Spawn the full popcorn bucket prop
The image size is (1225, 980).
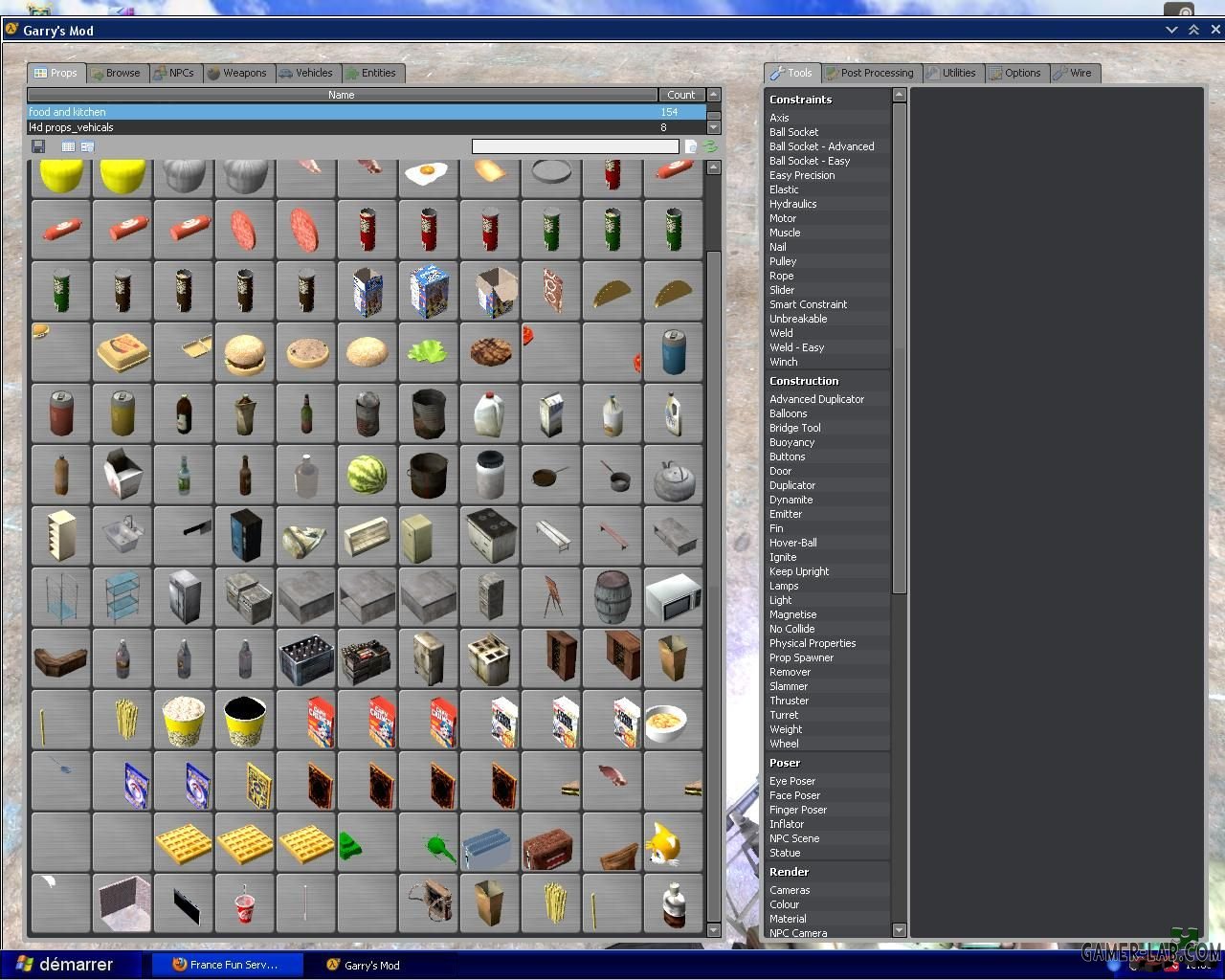click(183, 720)
